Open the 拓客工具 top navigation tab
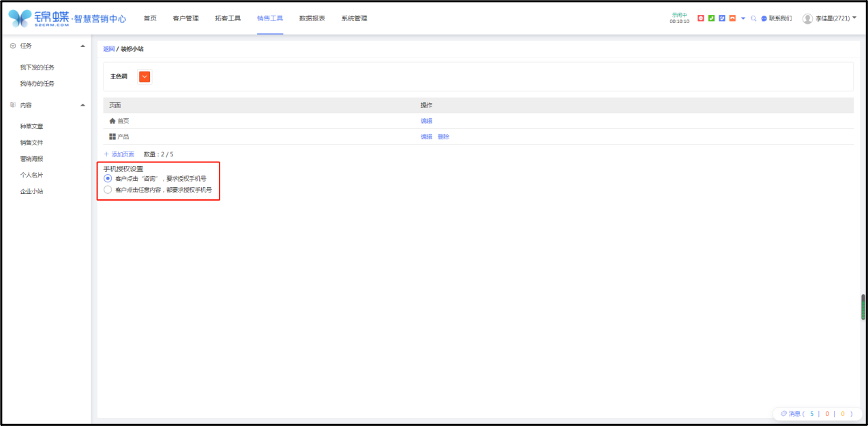The width and height of the screenshot is (868, 427). pyautogui.click(x=228, y=18)
